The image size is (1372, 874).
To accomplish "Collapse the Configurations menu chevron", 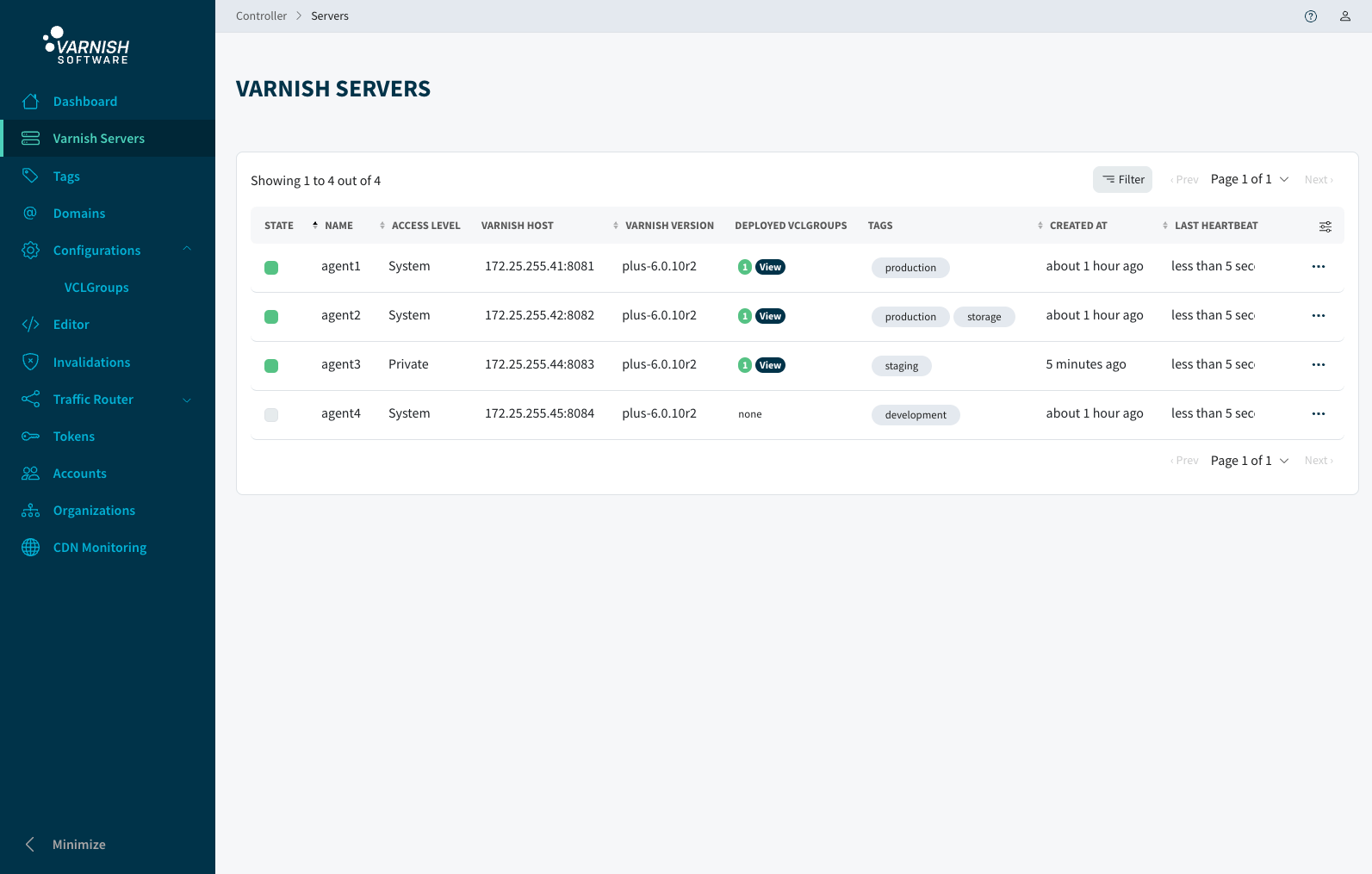I will [187, 250].
